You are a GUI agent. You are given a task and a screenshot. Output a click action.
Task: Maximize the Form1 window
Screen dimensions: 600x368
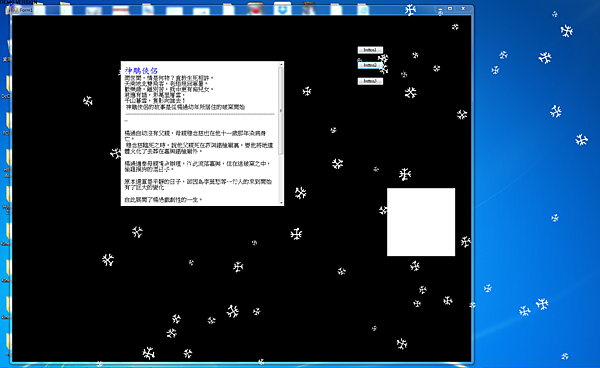(x=450, y=8)
